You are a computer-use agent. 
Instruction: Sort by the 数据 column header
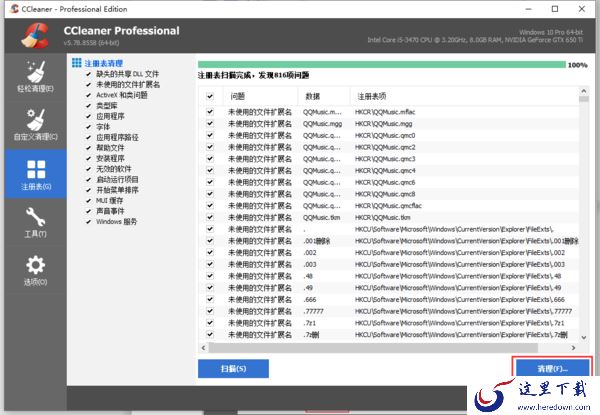pyautogui.click(x=324, y=96)
